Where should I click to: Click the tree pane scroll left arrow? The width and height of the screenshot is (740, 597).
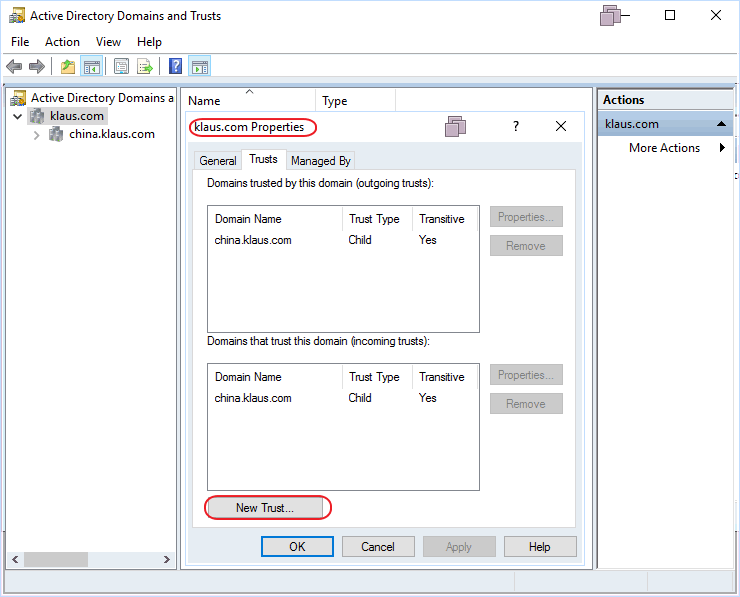[15, 559]
